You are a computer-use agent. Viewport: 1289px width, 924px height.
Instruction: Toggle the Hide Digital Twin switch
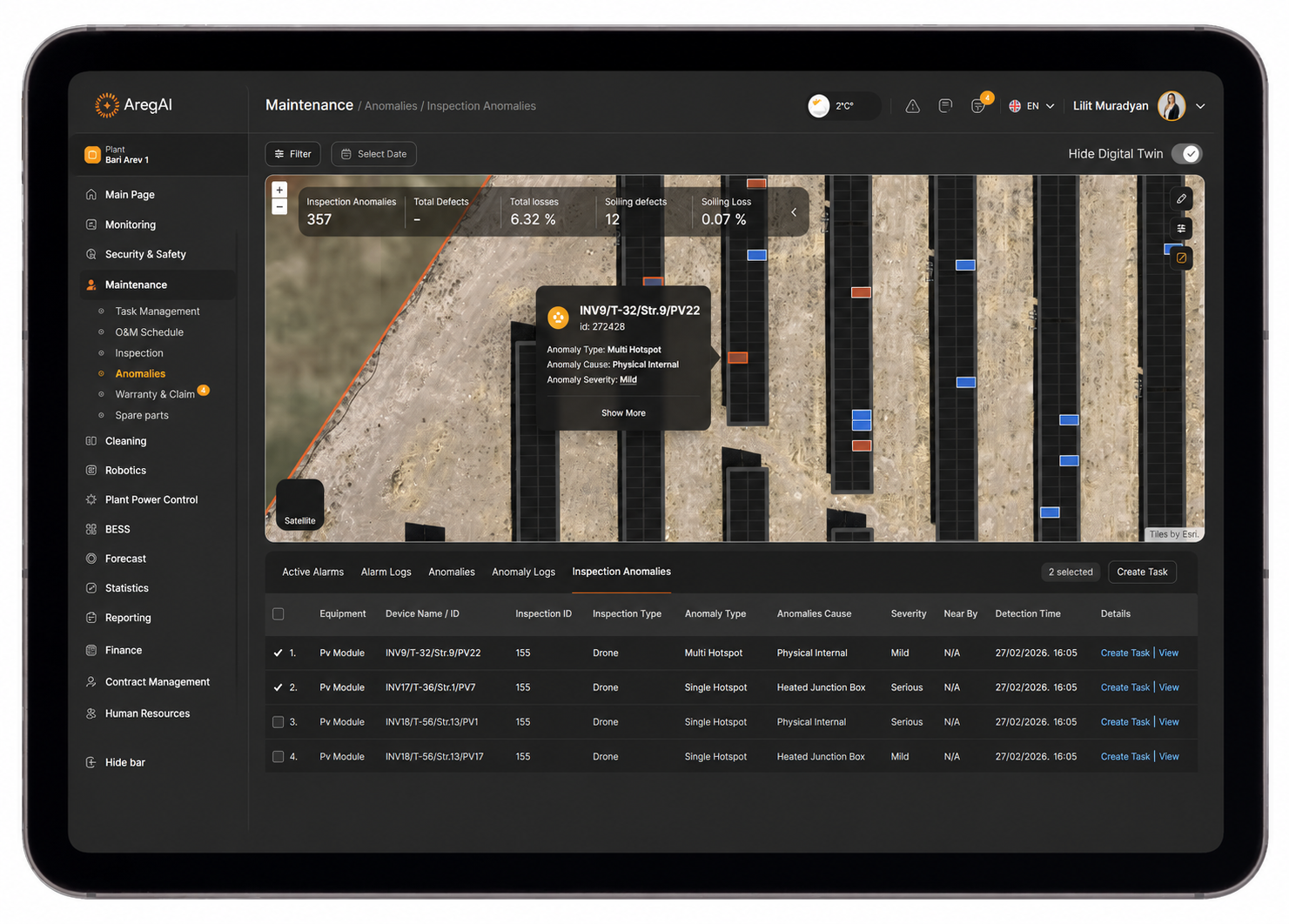[x=1186, y=154]
